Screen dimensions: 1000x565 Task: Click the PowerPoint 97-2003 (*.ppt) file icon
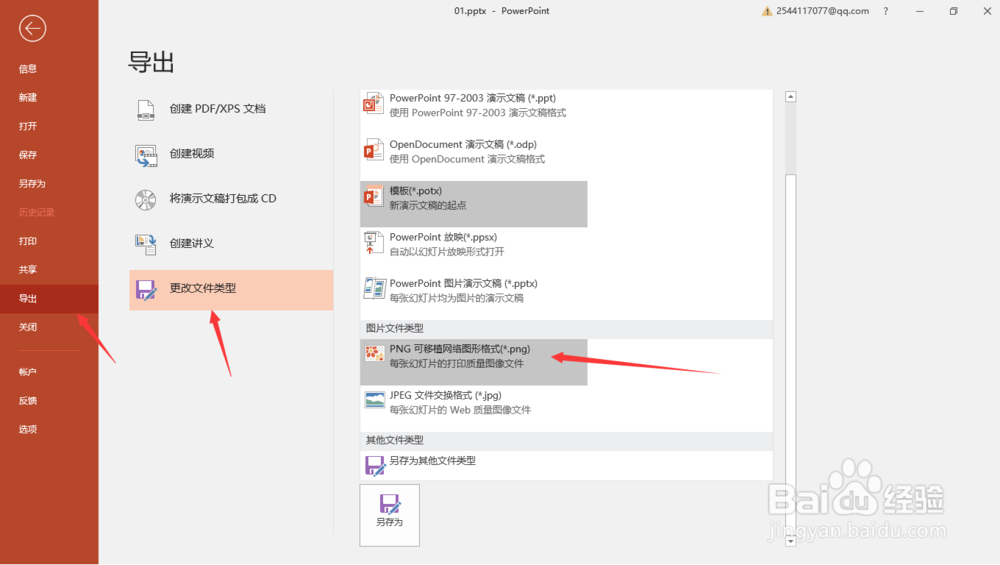point(374,104)
